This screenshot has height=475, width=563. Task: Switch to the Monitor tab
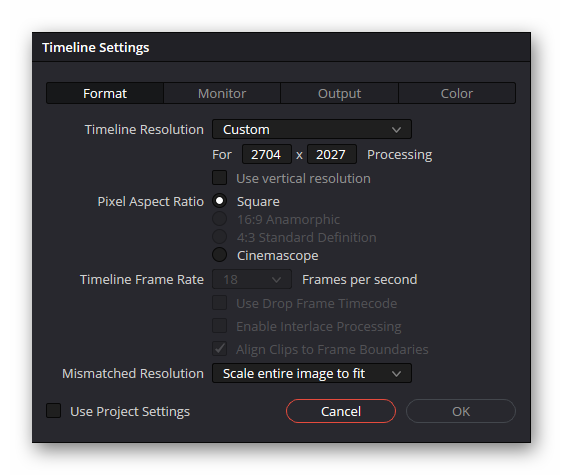click(222, 93)
